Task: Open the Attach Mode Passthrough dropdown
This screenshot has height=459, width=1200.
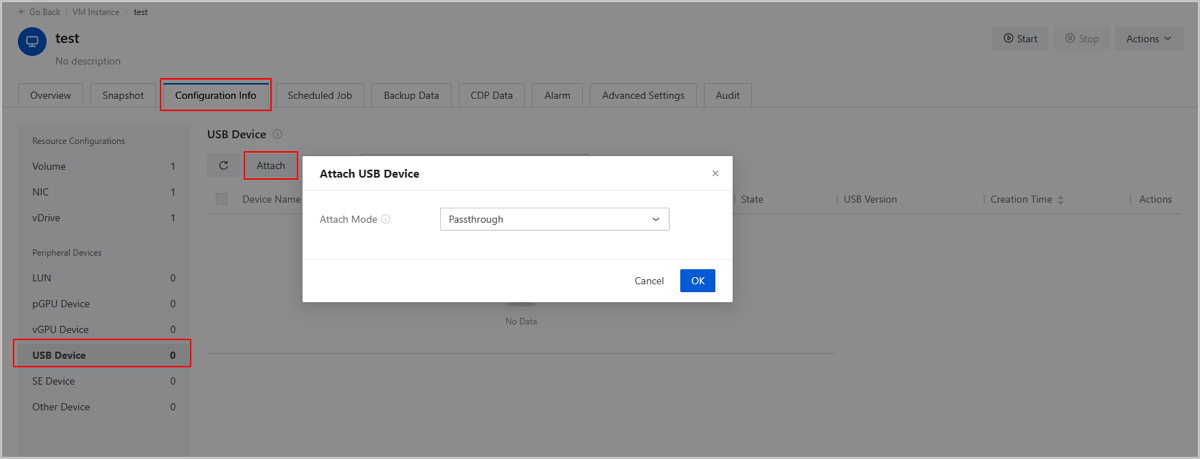Action: (554, 219)
